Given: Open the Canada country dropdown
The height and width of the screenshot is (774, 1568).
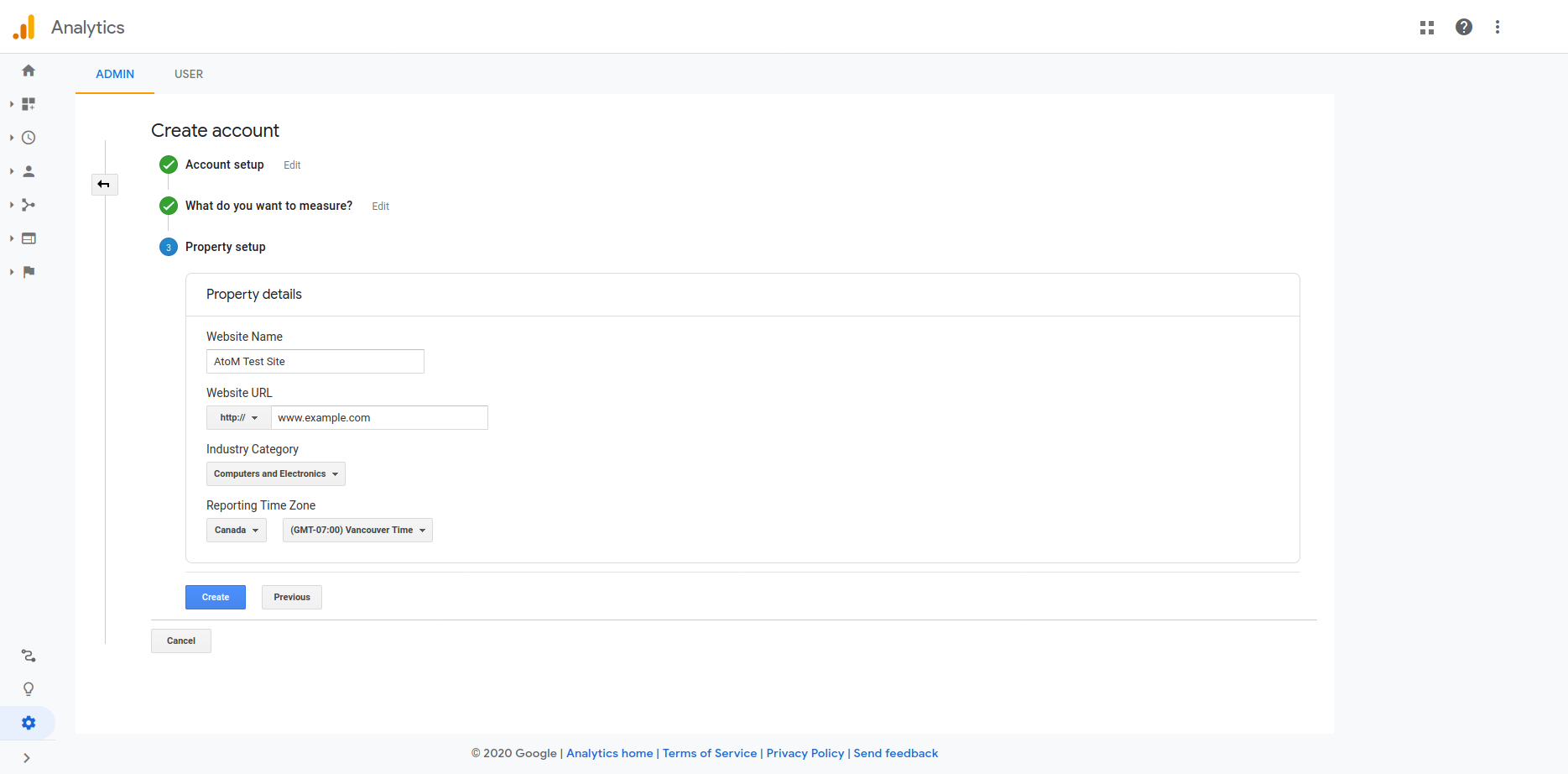Looking at the screenshot, I should pyautogui.click(x=236, y=531).
